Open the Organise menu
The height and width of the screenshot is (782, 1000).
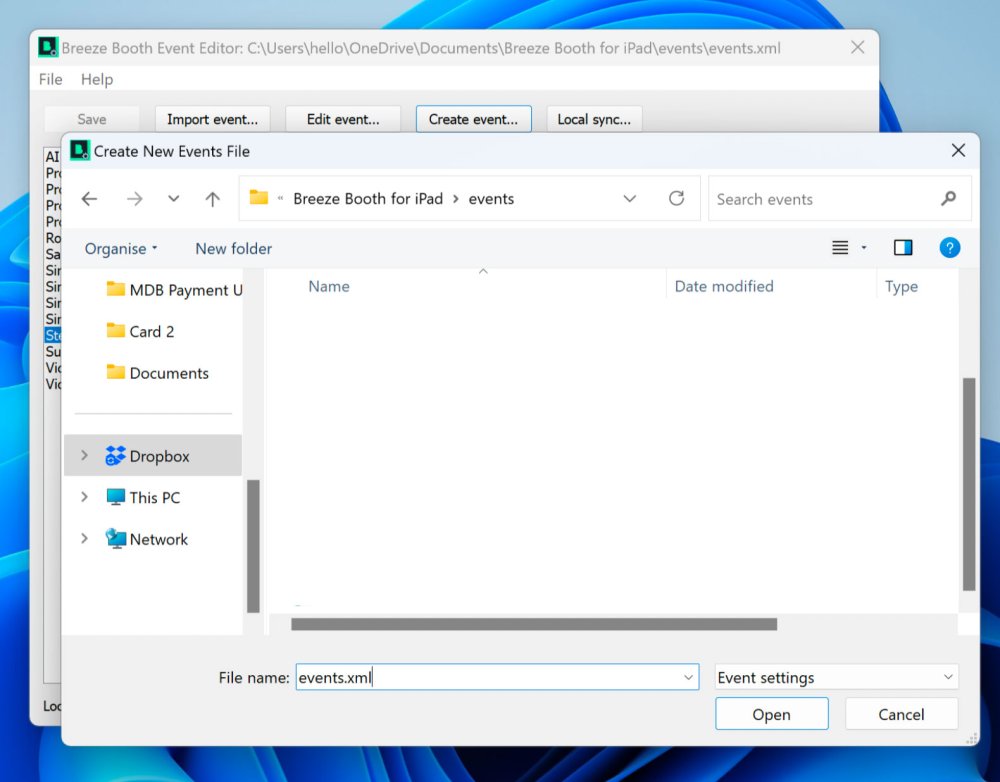tap(121, 249)
